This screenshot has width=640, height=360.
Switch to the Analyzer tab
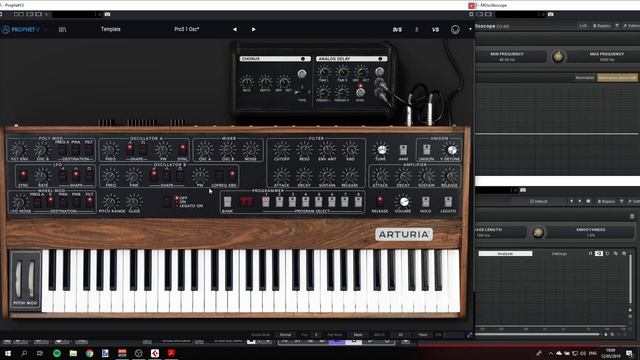(x=505, y=253)
